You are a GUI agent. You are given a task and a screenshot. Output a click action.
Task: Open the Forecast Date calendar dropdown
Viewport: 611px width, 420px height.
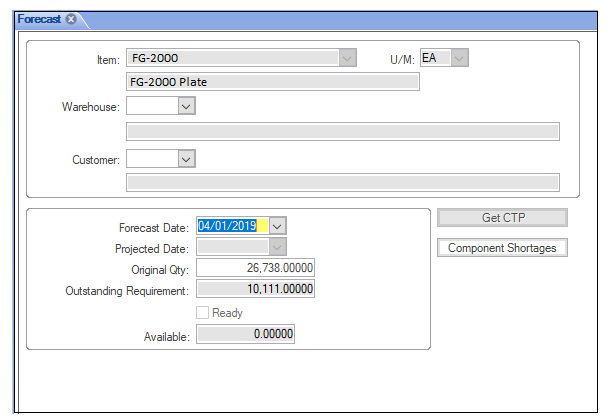(277, 226)
